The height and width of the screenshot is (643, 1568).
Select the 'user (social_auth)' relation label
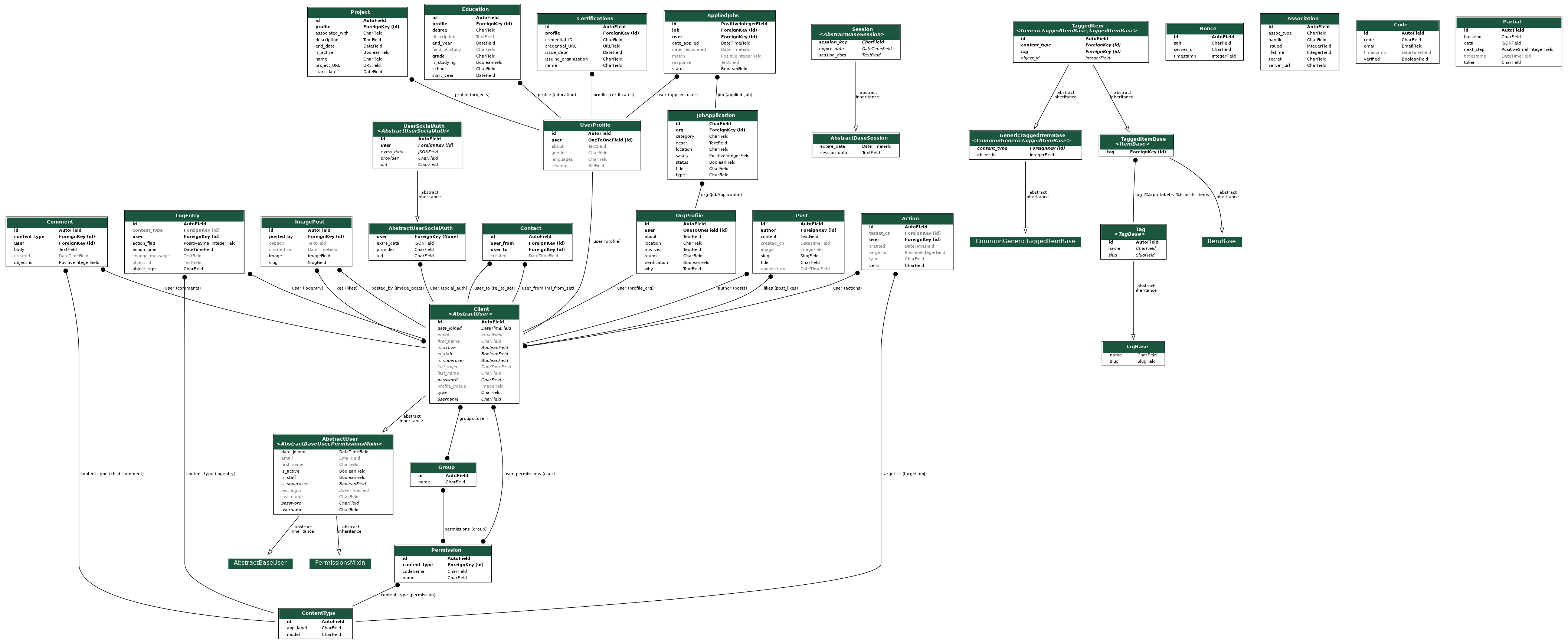click(x=449, y=288)
